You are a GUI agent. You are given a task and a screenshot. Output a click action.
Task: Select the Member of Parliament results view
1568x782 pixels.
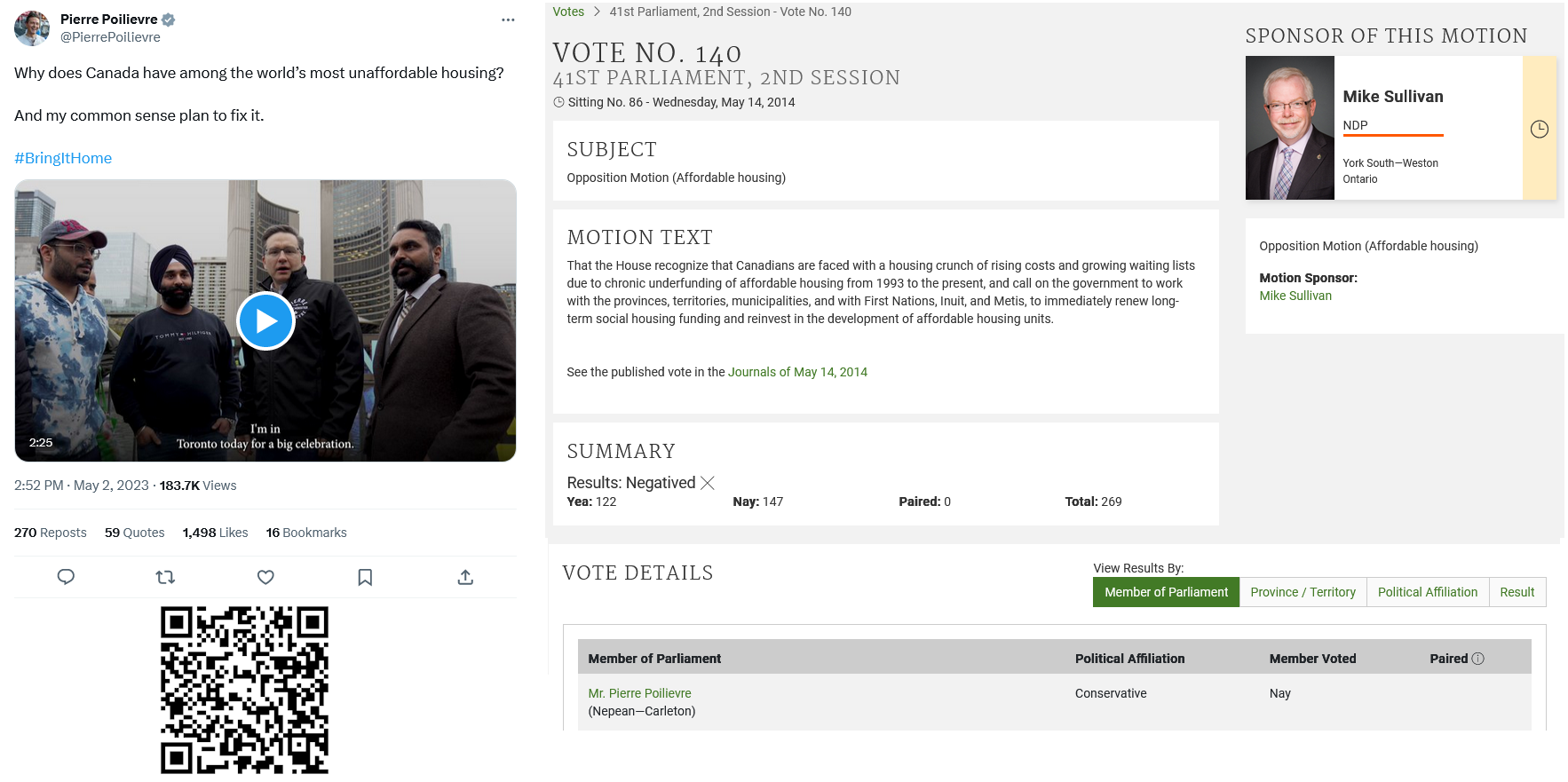pos(1166,592)
